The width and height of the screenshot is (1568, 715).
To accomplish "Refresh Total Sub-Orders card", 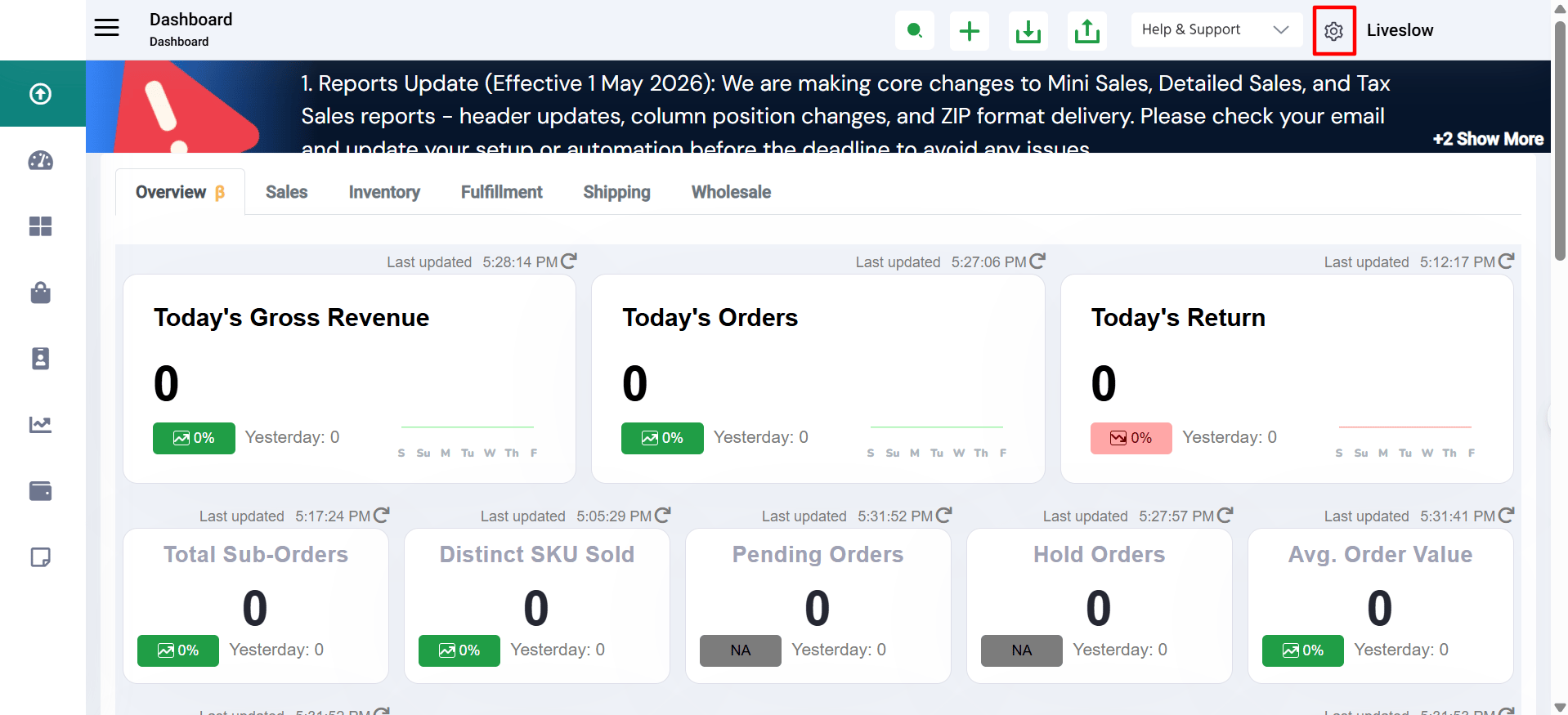I will [x=382, y=515].
